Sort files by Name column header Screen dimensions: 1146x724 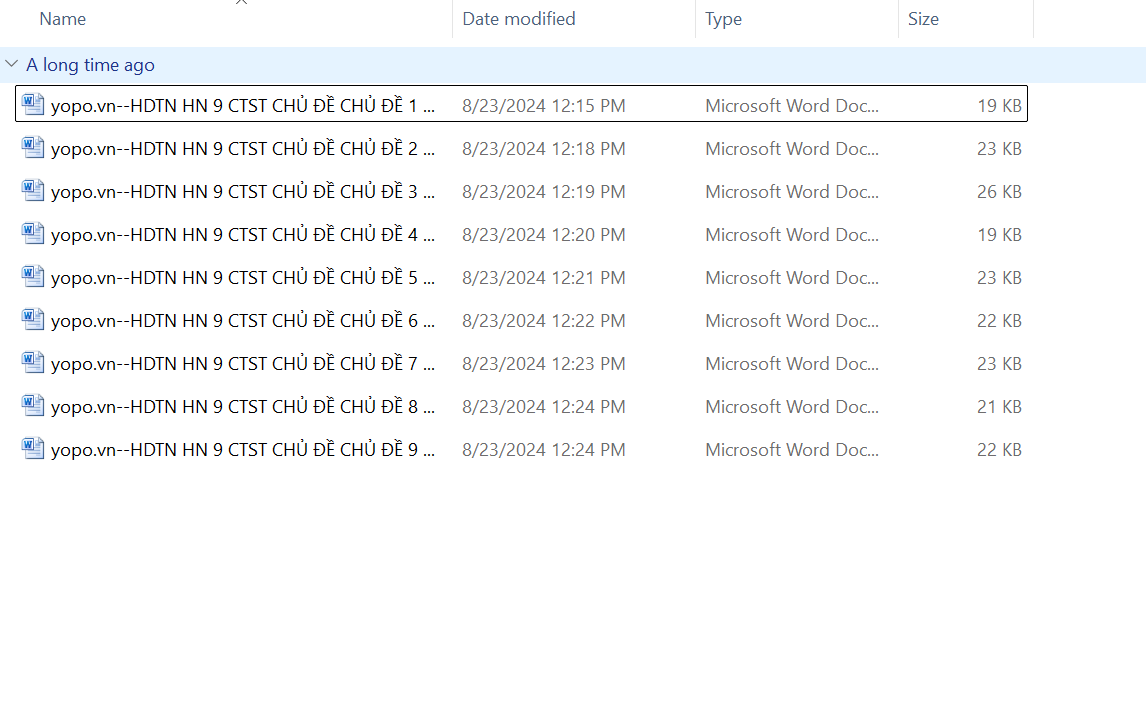point(62,19)
